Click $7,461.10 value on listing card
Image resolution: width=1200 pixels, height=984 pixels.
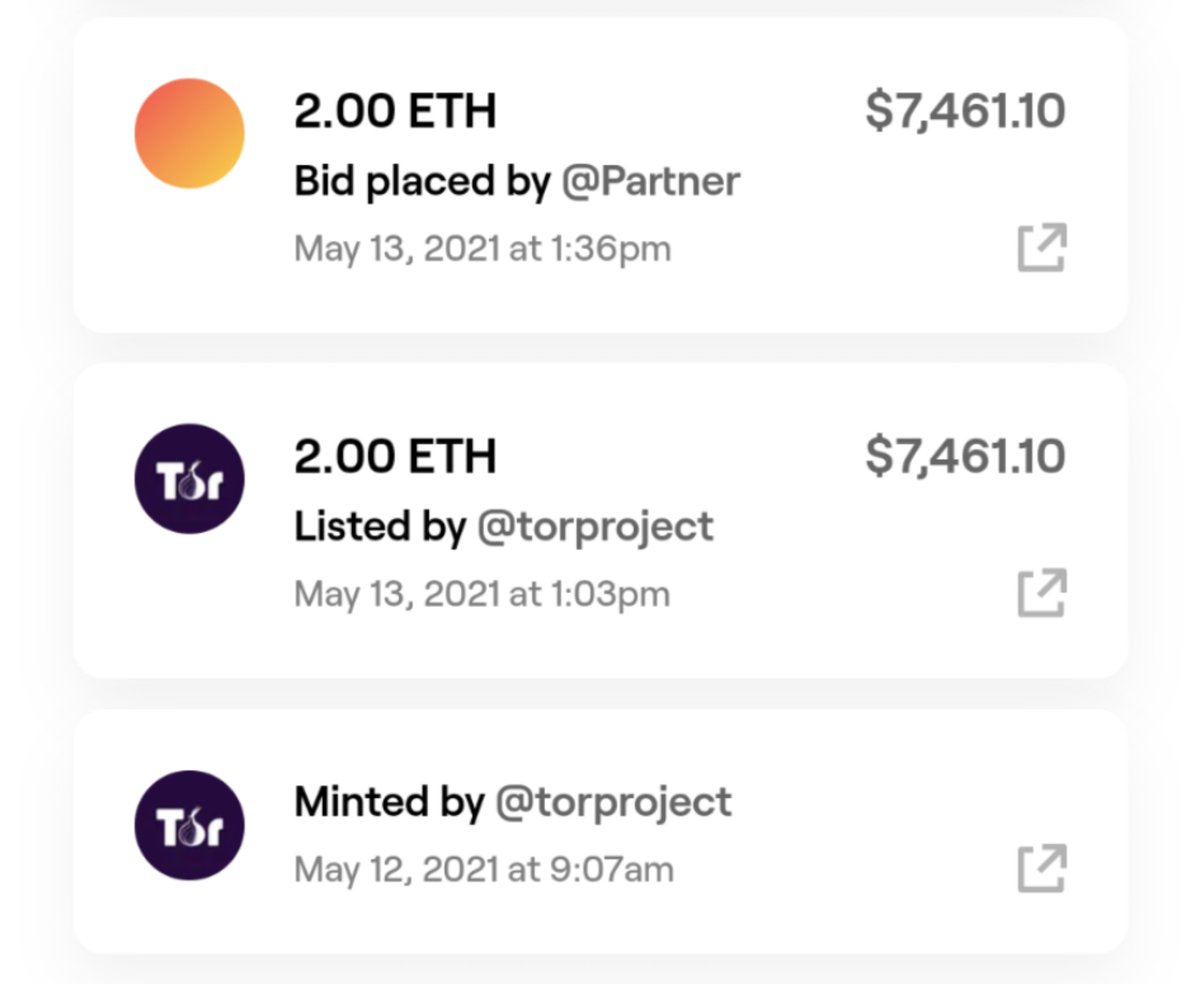pos(965,457)
